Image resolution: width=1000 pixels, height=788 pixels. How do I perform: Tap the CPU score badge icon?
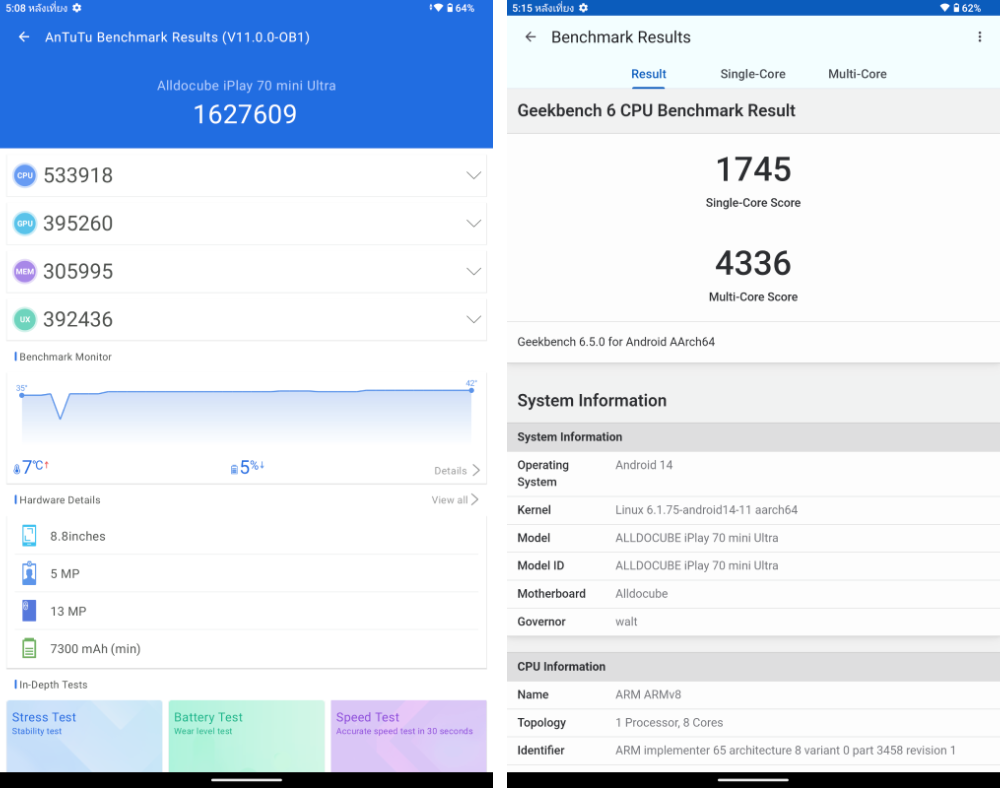[x=24, y=176]
